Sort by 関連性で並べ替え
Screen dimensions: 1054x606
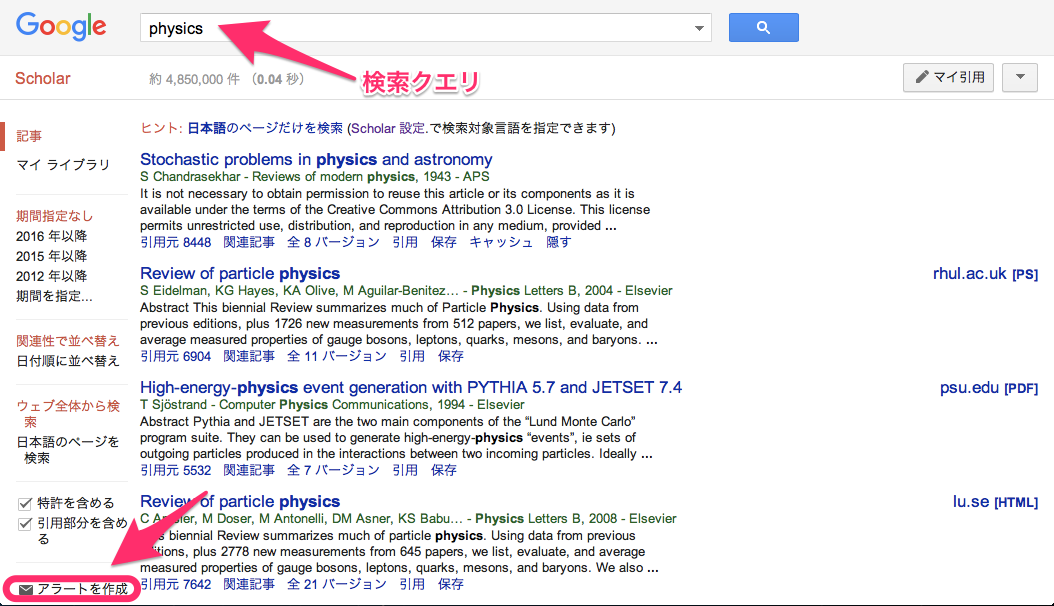[68, 341]
